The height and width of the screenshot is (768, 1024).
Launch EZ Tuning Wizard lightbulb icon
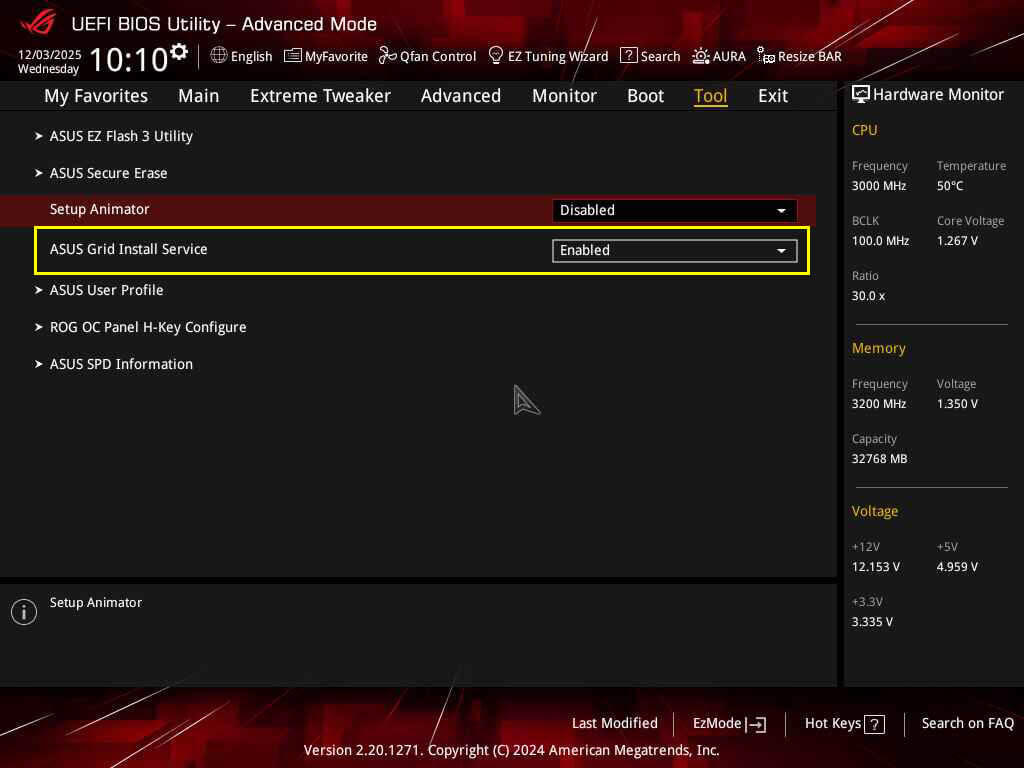[496, 56]
